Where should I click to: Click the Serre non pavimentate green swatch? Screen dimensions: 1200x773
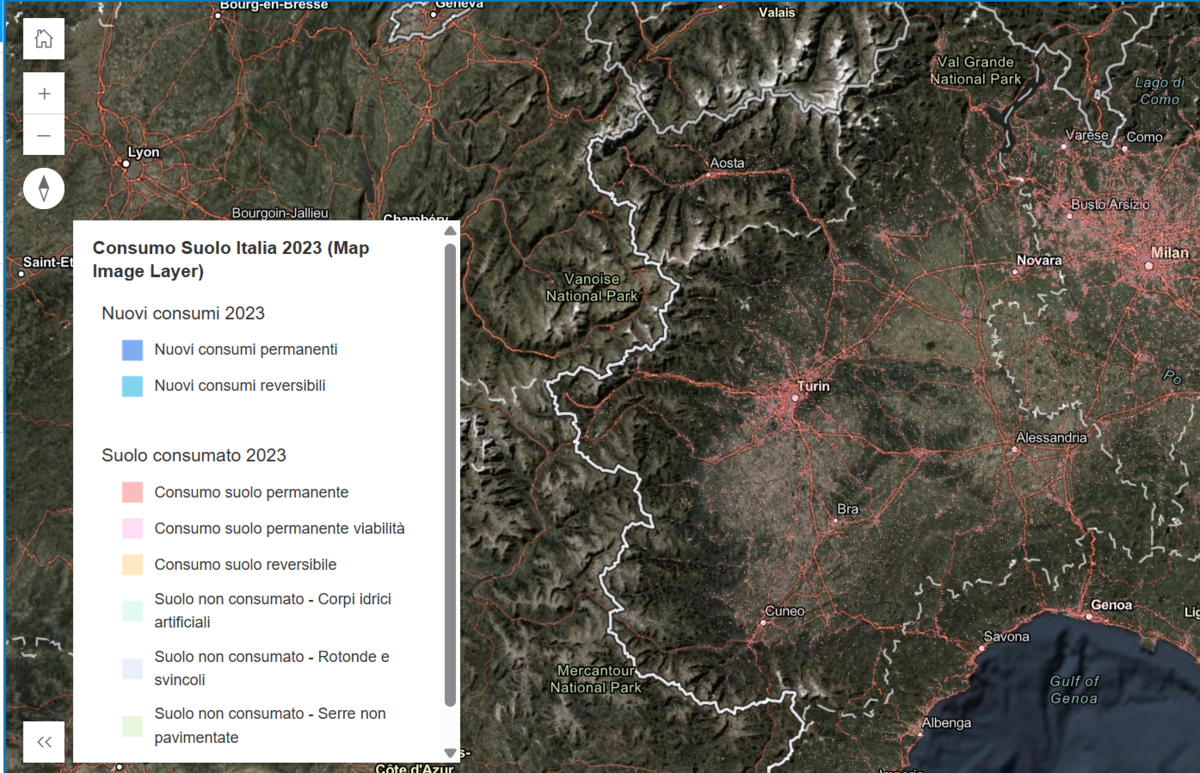click(x=132, y=725)
